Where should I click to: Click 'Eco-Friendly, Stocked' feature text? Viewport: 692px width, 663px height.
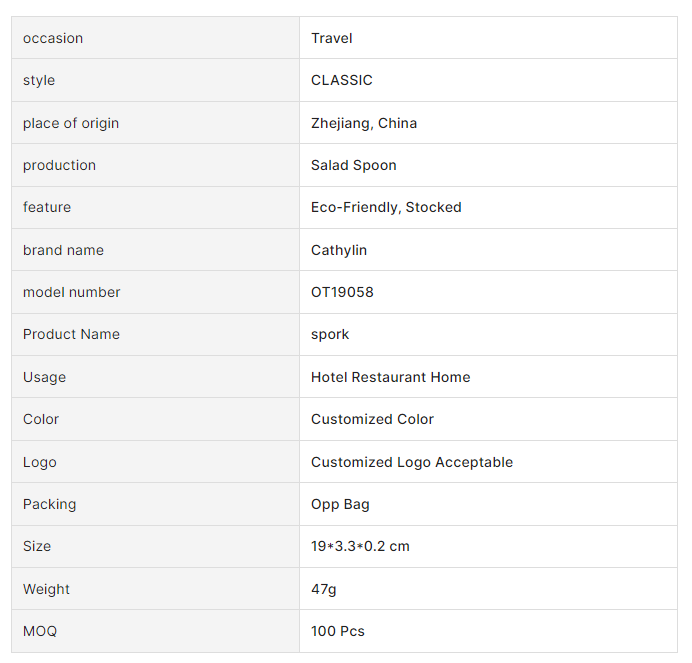[386, 207]
